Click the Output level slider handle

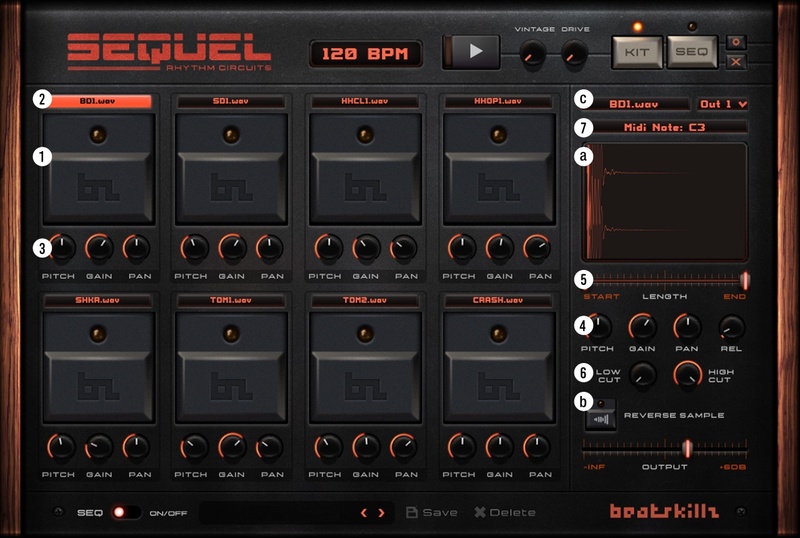(687, 448)
